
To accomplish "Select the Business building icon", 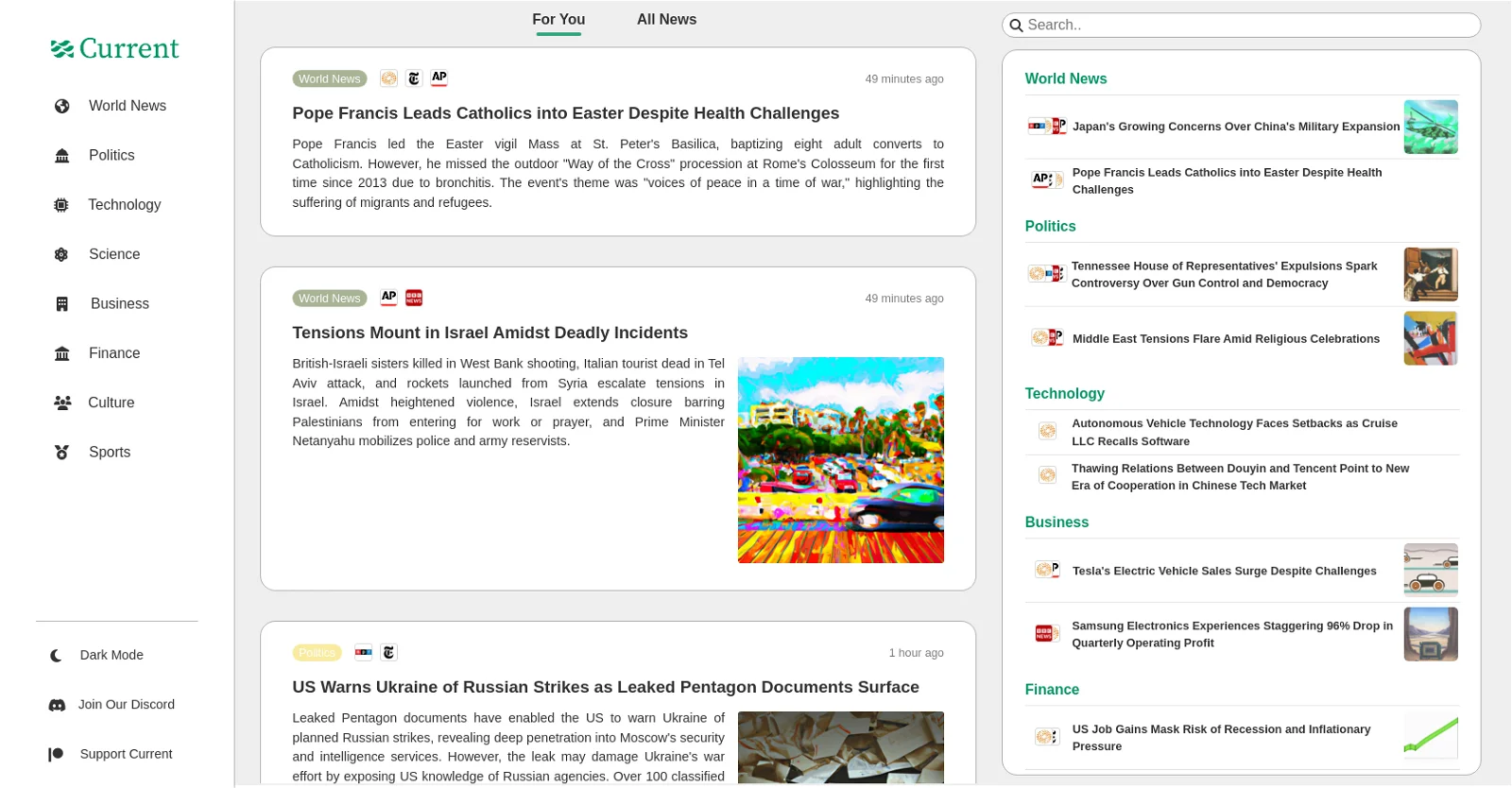I will click(62, 304).
